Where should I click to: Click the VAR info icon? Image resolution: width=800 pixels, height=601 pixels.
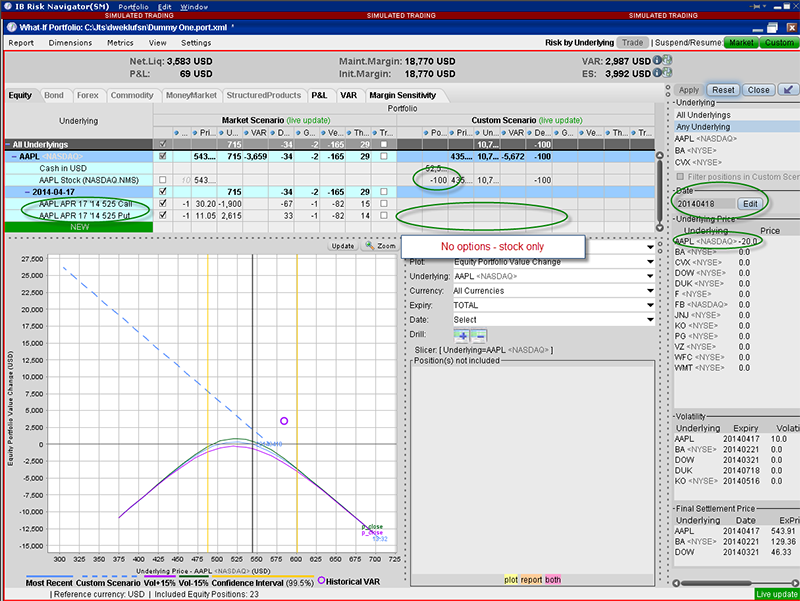tap(657, 60)
